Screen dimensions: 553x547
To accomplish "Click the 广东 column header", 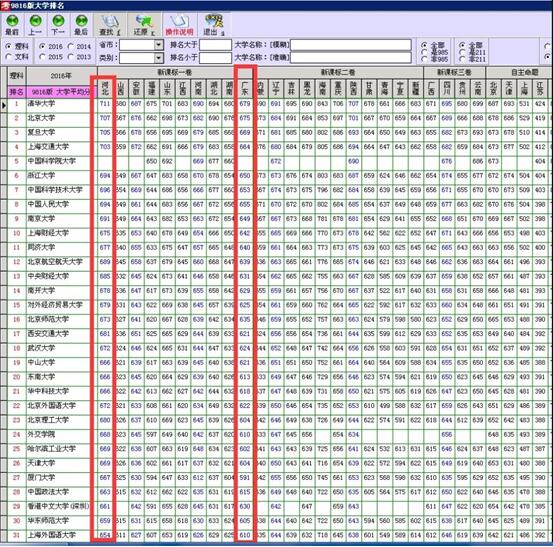I will pos(245,88).
